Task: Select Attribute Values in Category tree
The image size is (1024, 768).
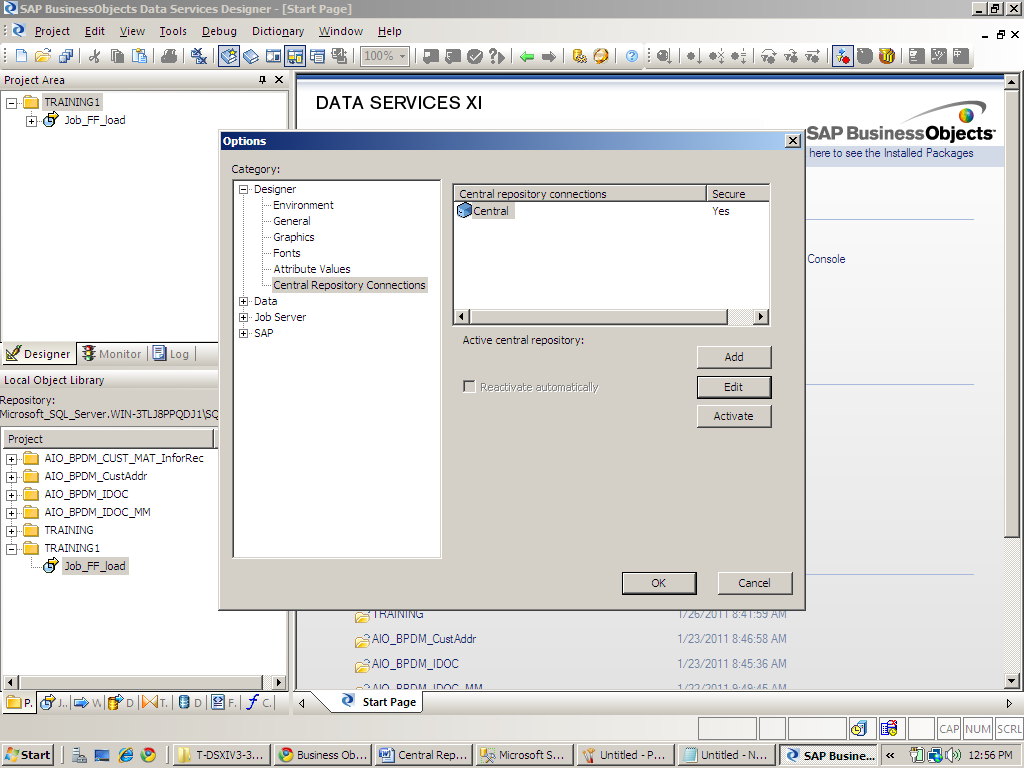Action: pos(312,269)
